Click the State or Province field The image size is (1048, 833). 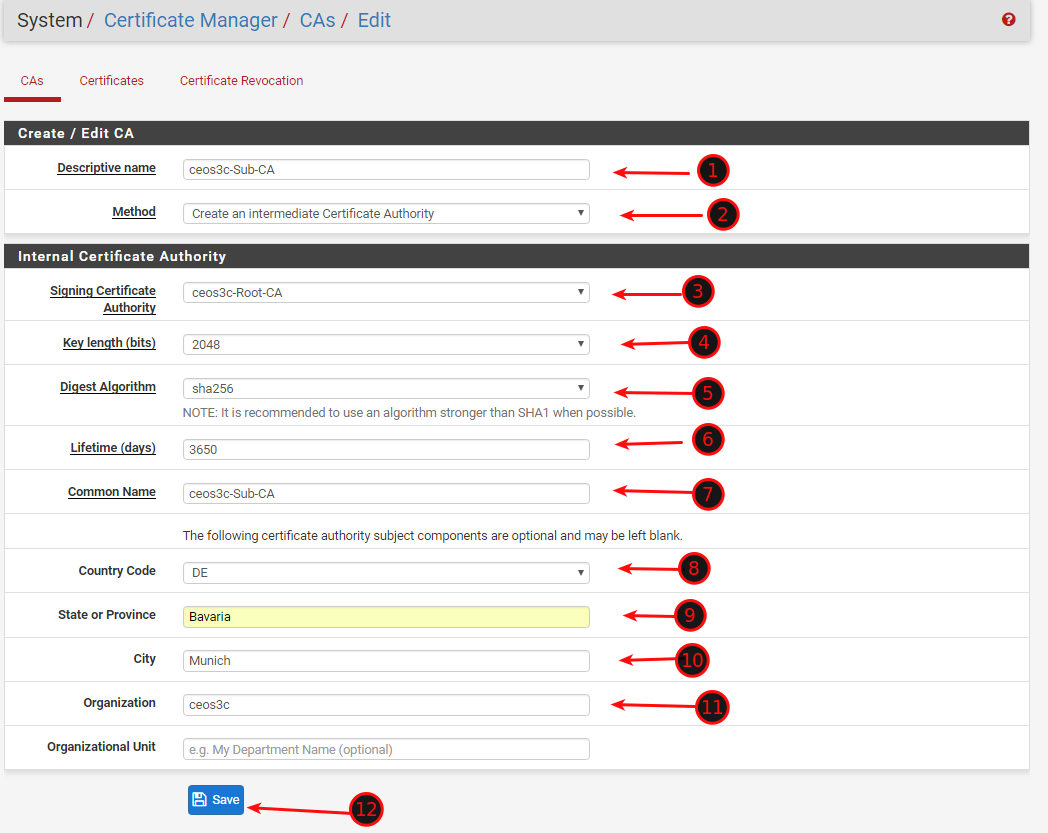386,617
